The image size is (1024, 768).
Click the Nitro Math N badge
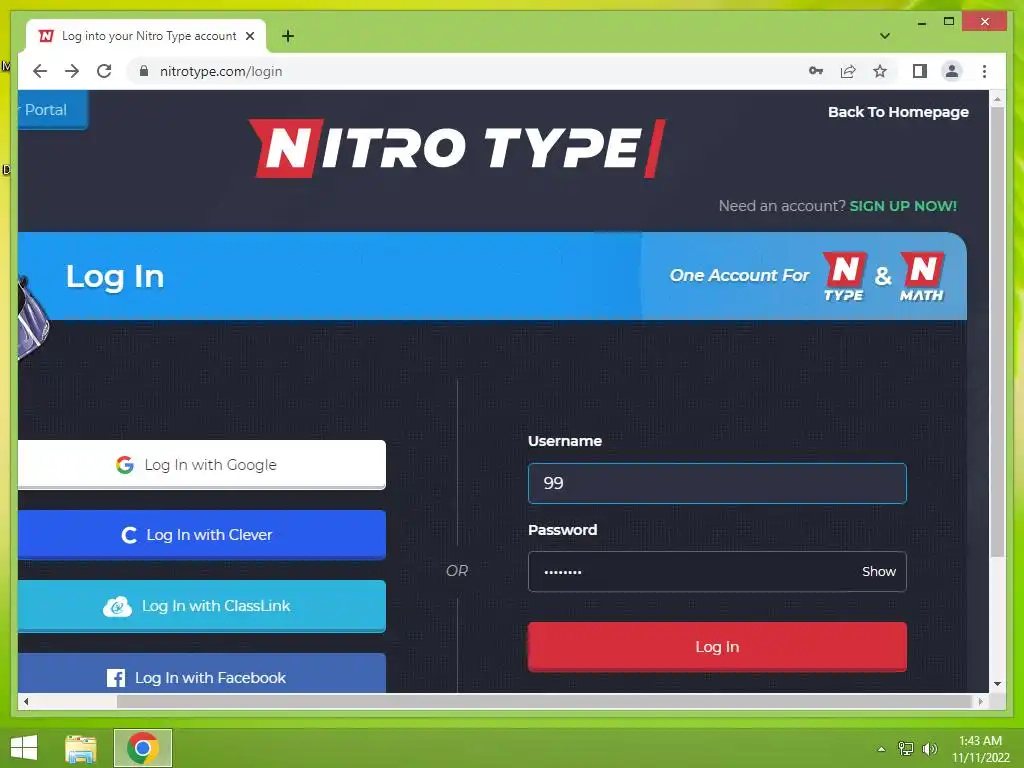tap(922, 276)
